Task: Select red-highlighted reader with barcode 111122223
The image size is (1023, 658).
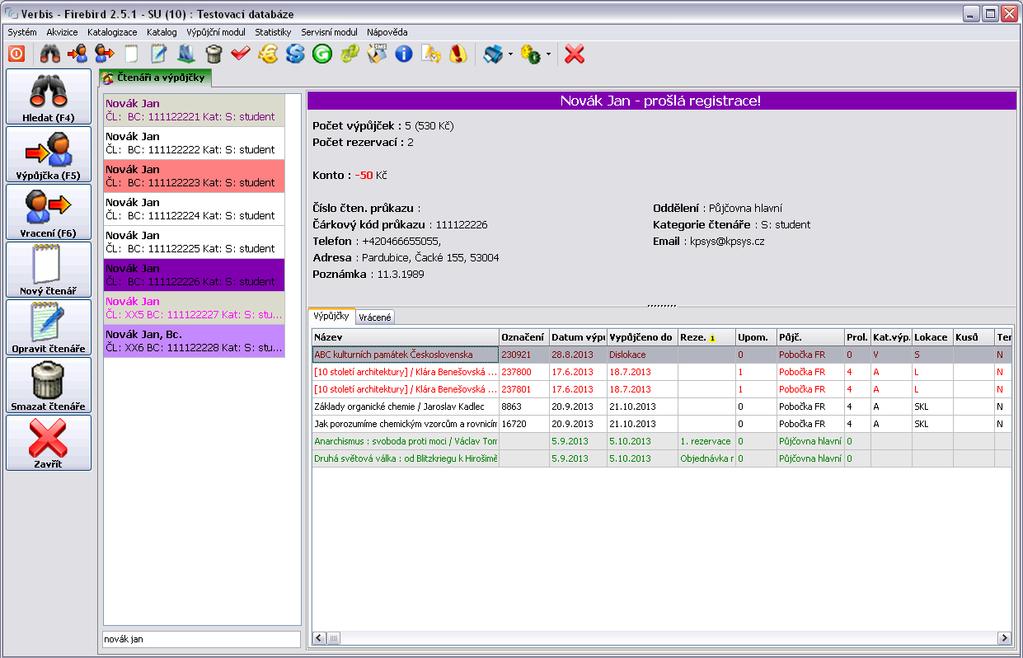Action: point(194,176)
